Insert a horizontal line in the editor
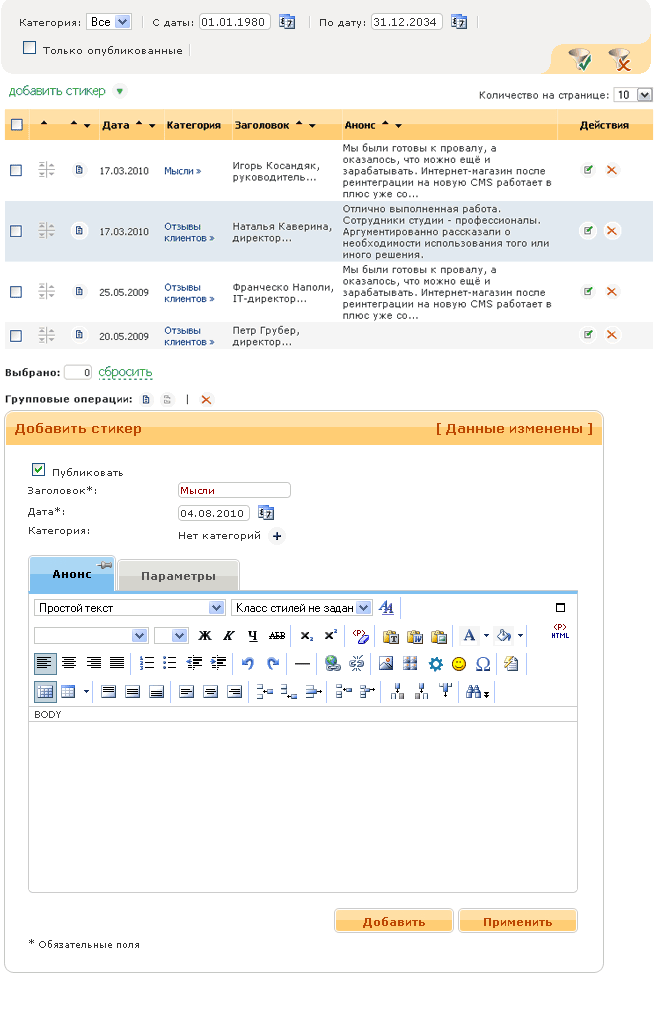 302,663
